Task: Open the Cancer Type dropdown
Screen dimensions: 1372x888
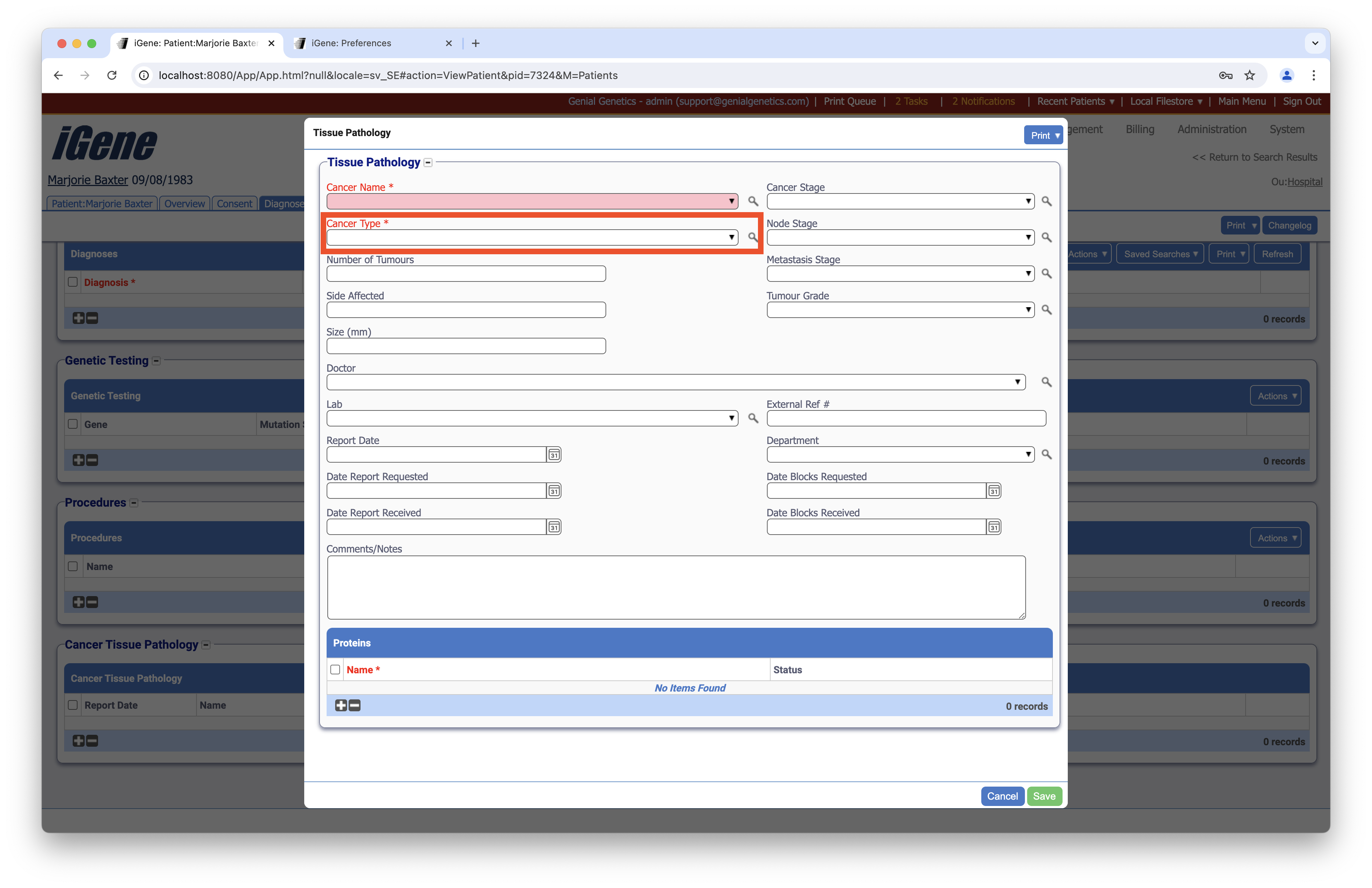Action: (x=532, y=237)
